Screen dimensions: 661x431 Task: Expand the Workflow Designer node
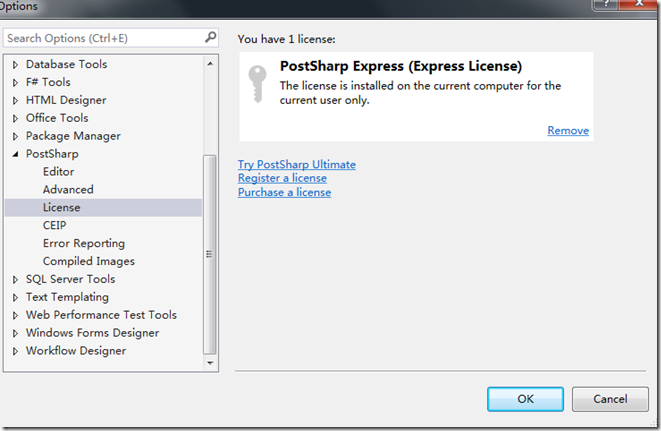[x=15, y=351]
